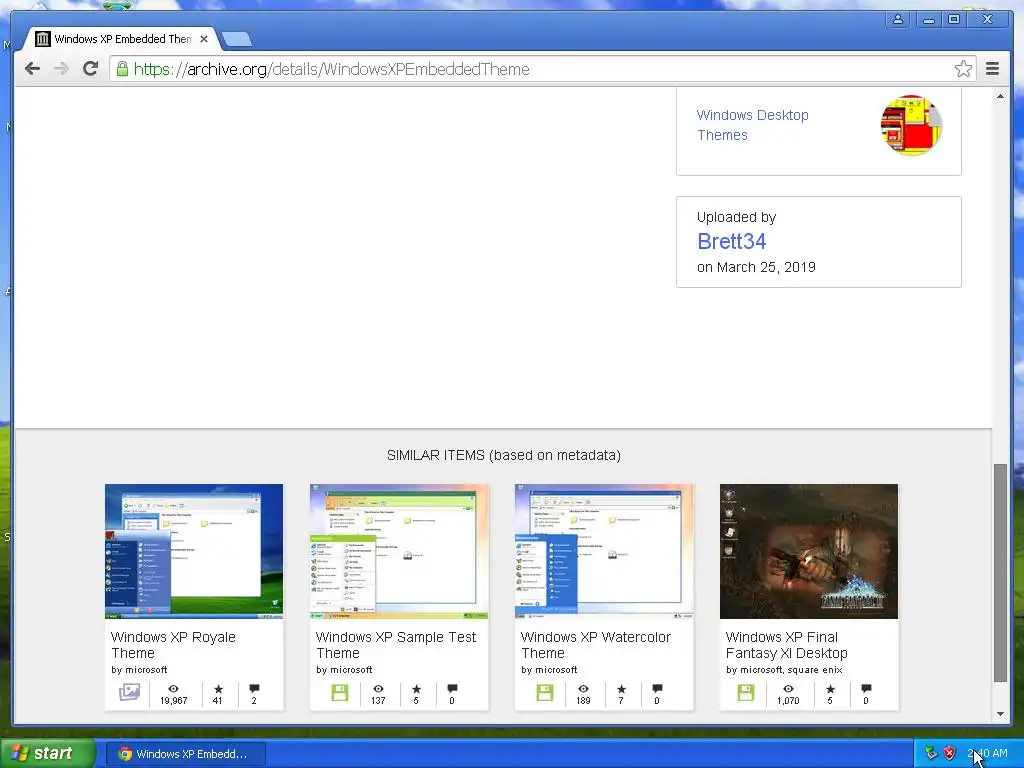Close the Windows XP Embedded Theme tab
The height and width of the screenshot is (768, 1024).
coord(204,39)
